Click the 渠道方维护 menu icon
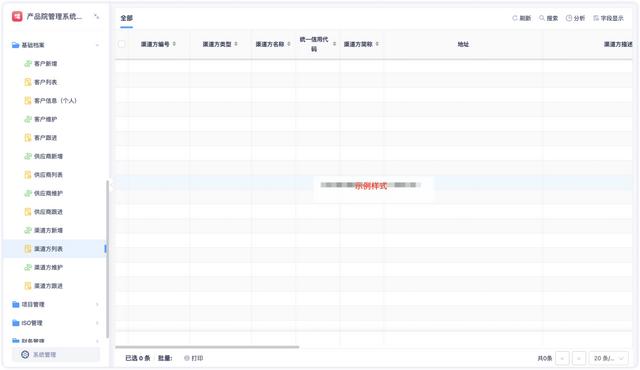 tap(28, 268)
